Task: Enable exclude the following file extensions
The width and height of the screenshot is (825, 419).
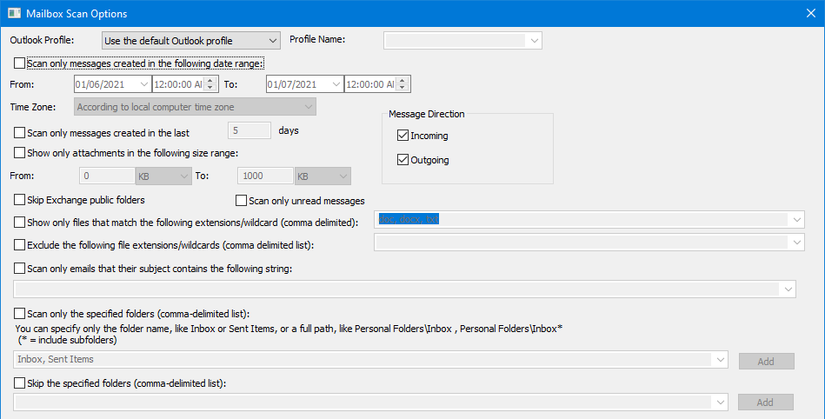Action: point(19,245)
